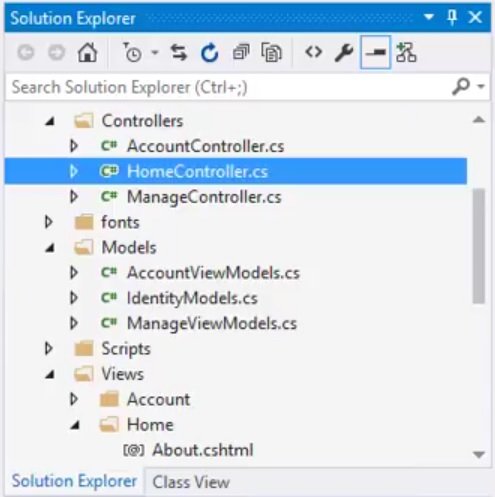Open the About.cshtml file
The width and height of the screenshot is (495, 497).
(203, 450)
